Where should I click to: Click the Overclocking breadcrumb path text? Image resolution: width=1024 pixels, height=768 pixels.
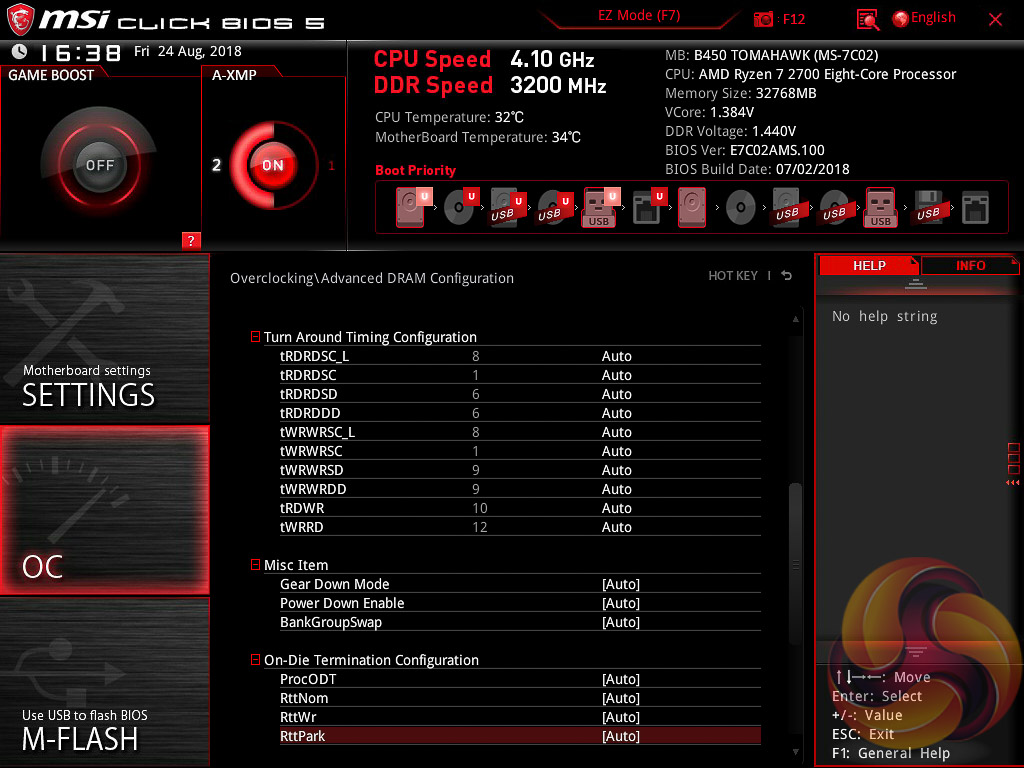pyautogui.click(x=372, y=278)
